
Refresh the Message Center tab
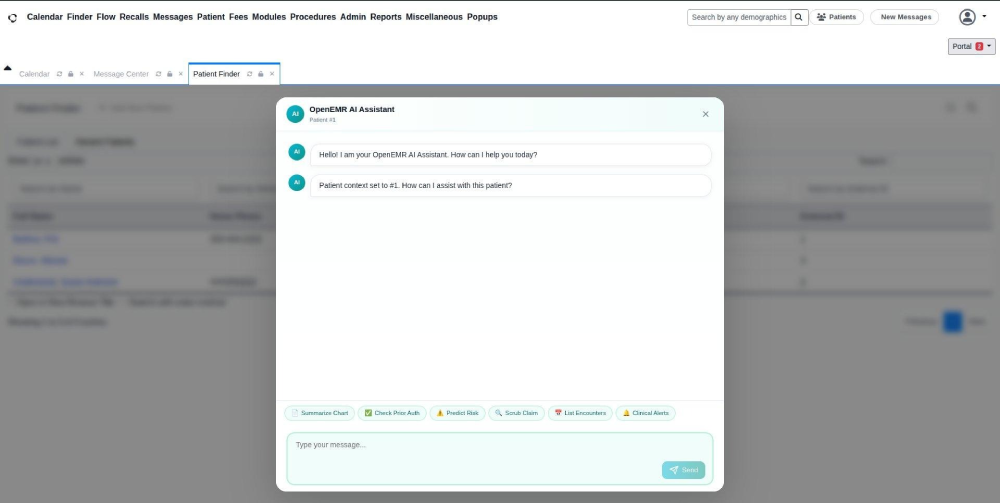pos(158,74)
